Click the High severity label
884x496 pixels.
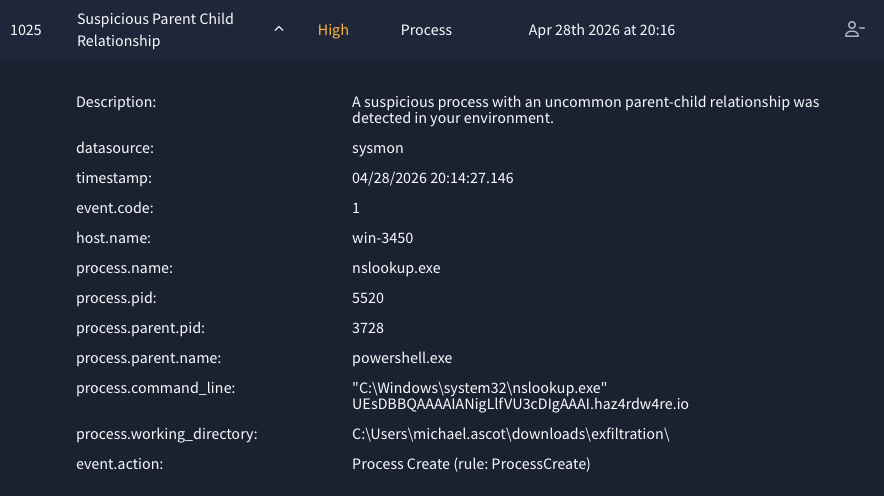pyautogui.click(x=333, y=30)
